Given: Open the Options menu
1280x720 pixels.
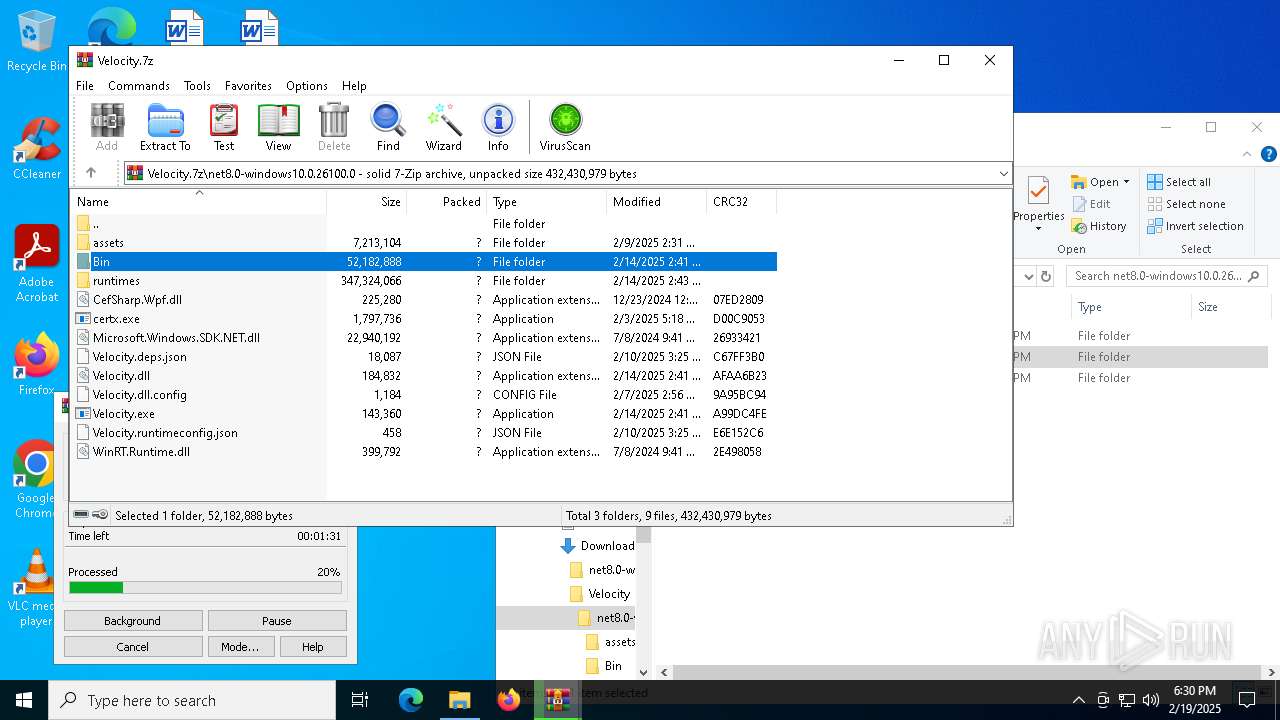Looking at the screenshot, I should click(307, 86).
